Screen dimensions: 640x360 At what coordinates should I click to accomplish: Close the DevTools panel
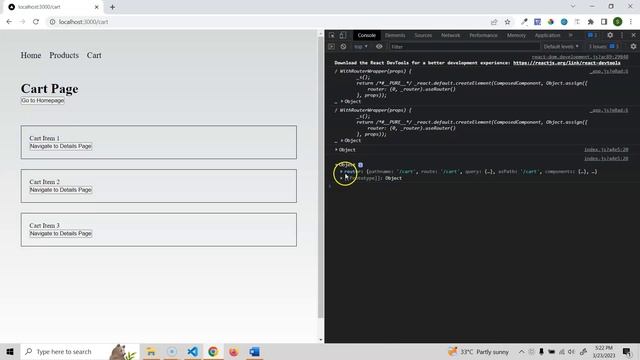coord(633,36)
